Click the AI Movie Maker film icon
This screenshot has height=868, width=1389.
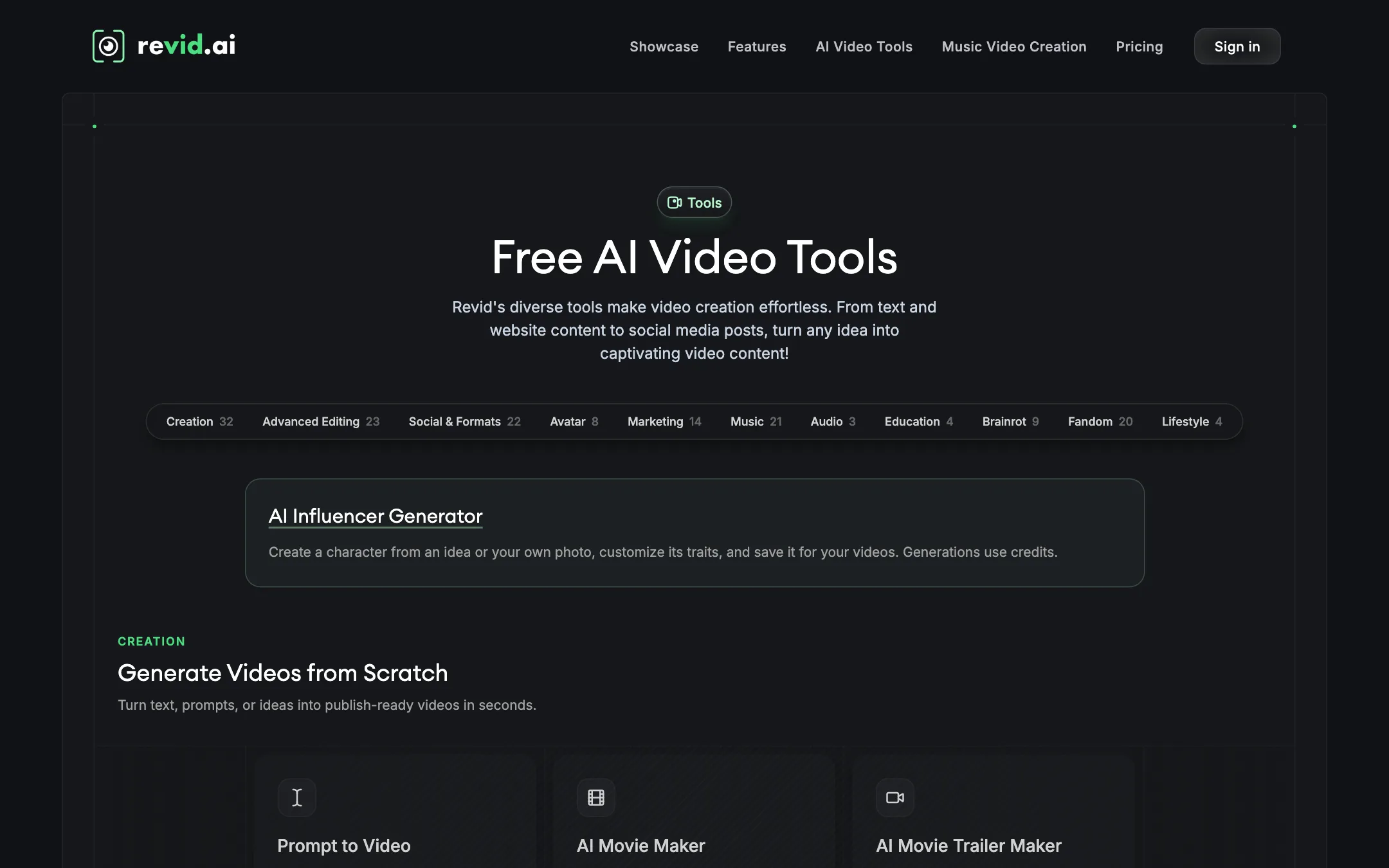[596, 797]
